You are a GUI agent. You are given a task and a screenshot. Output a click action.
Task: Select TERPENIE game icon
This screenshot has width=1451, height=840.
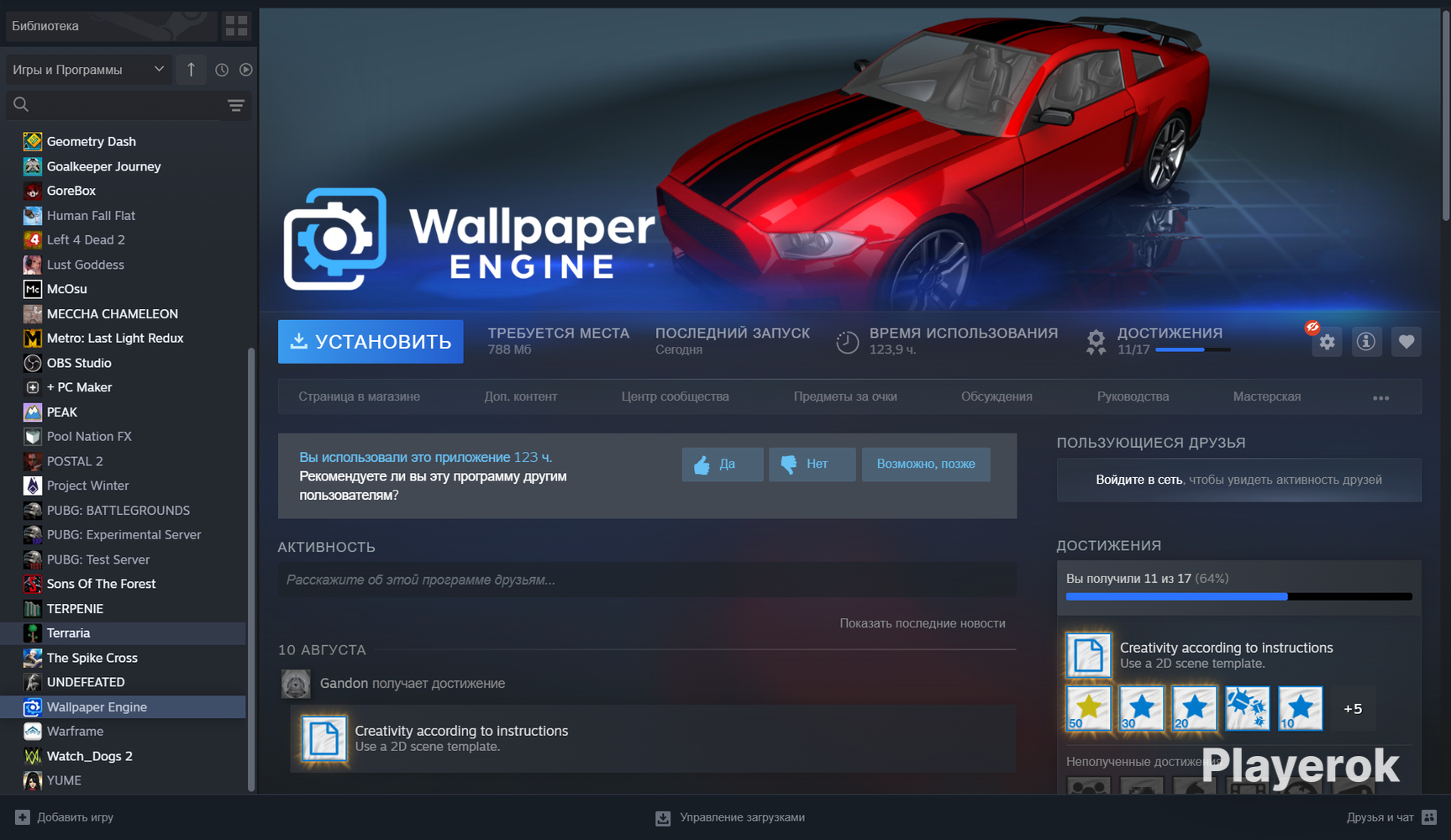point(33,608)
